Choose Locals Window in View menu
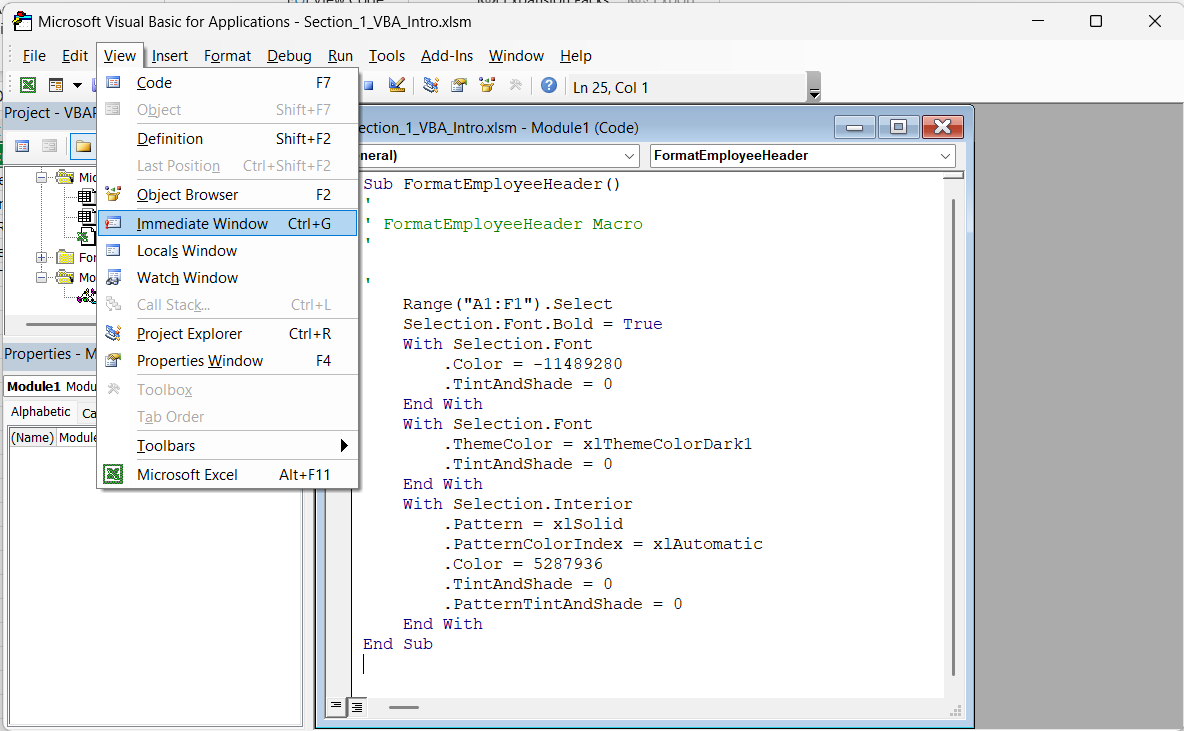The image size is (1184, 731). tap(228, 251)
